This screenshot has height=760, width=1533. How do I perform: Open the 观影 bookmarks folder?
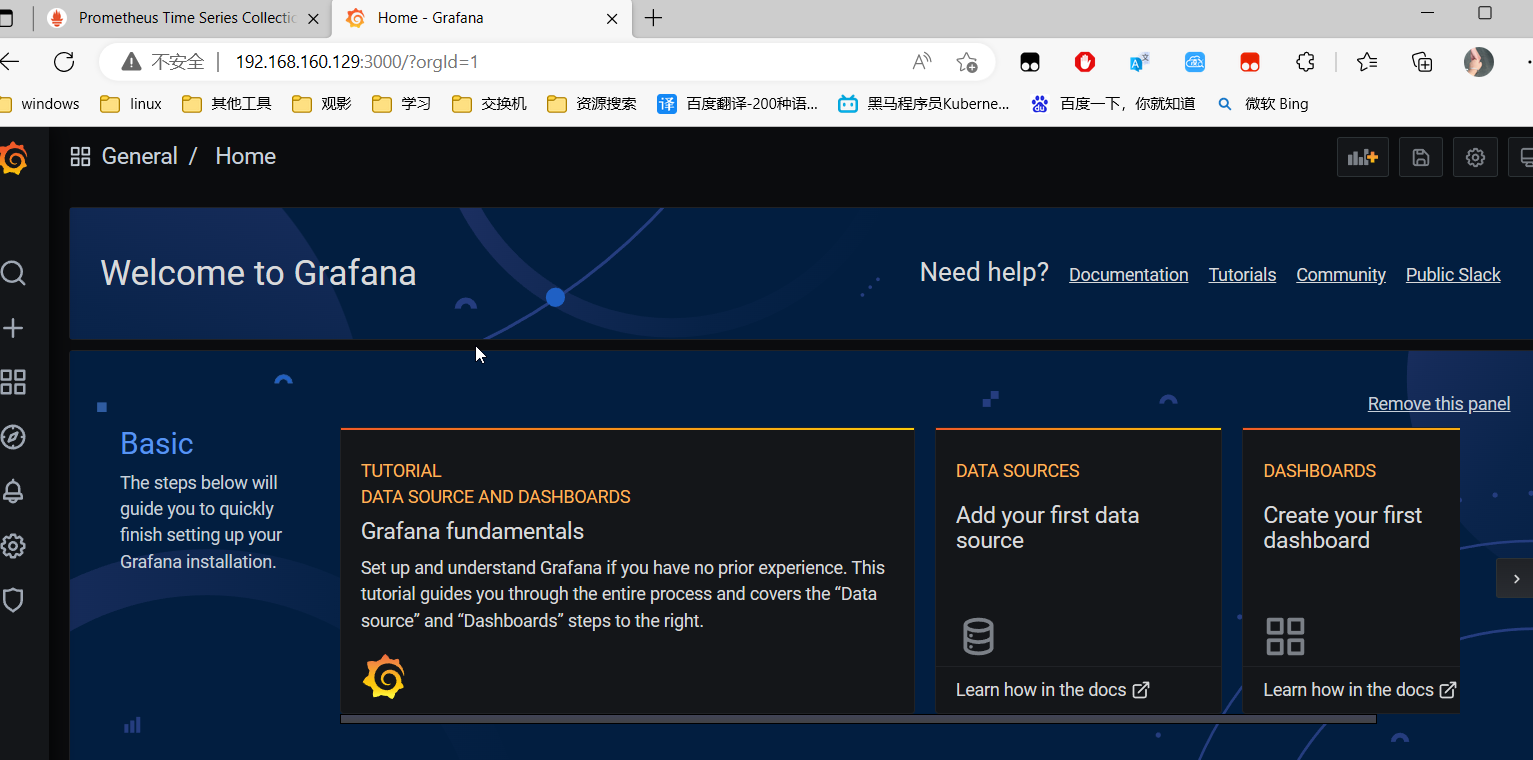pyautogui.click(x=321, y=104)
